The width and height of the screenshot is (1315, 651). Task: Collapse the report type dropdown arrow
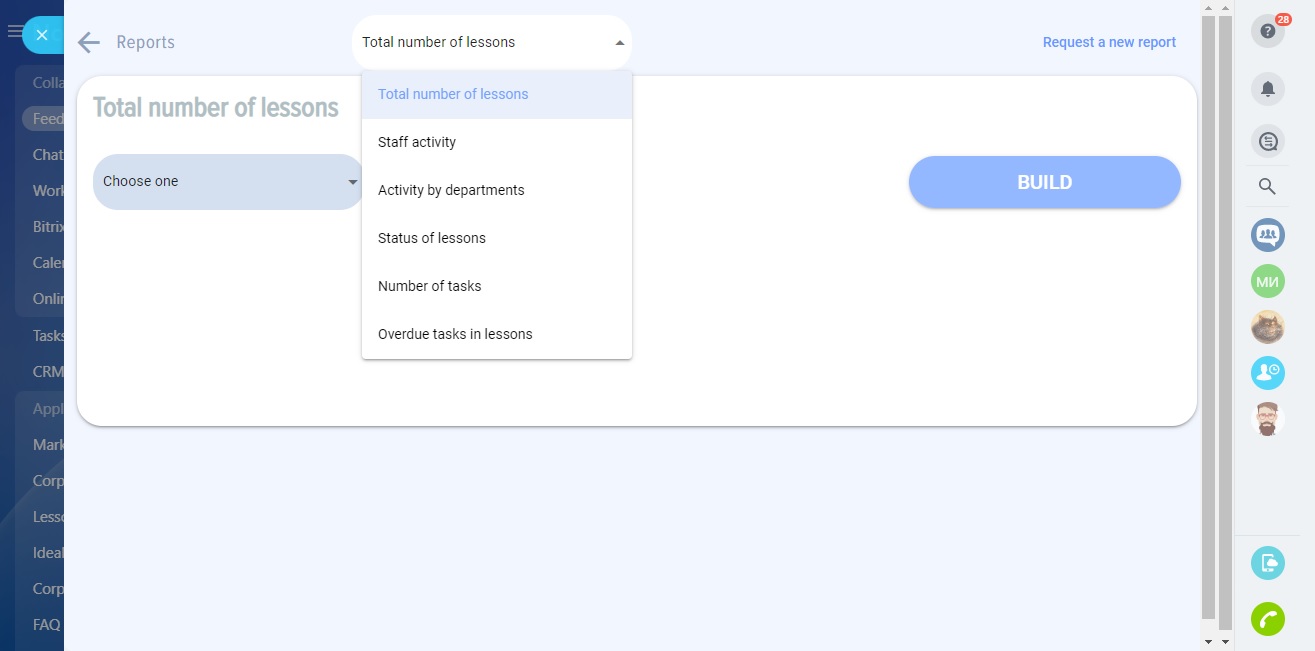tap(619, 43)
